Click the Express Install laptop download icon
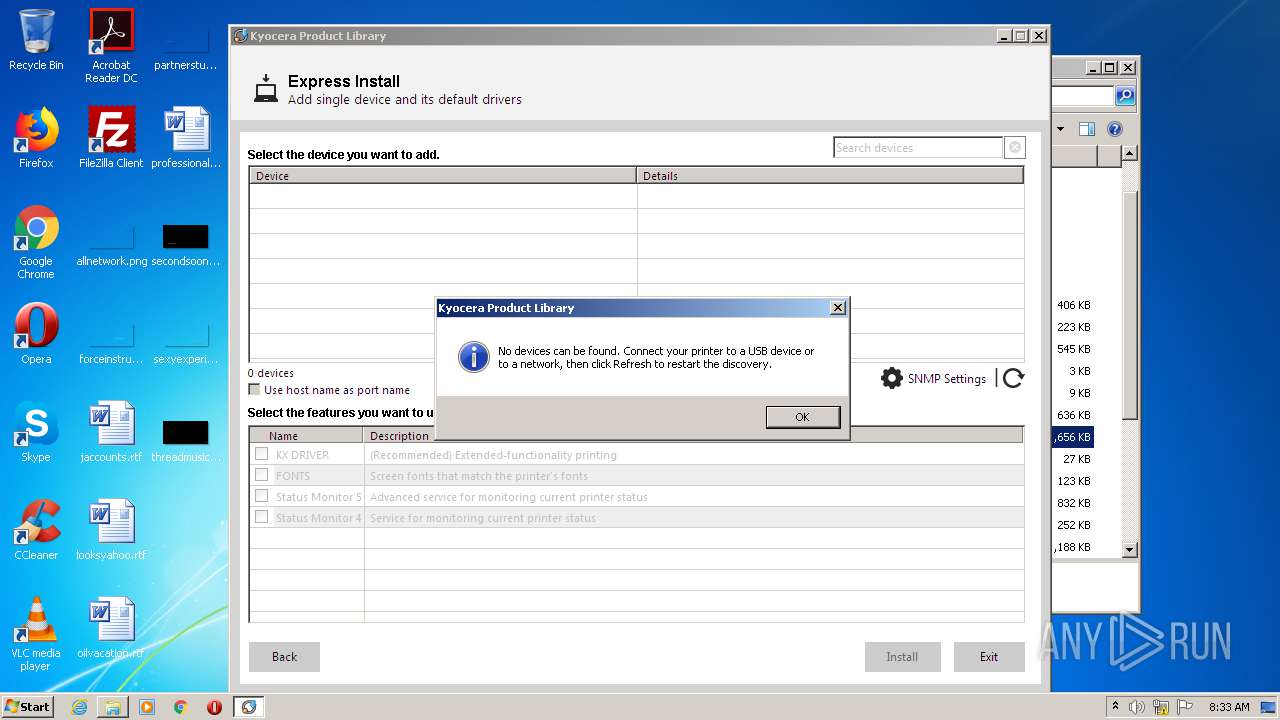Image resolution: width=1280 pixels, height=720 pixels. pyautogui.click(x=265, y=89)
